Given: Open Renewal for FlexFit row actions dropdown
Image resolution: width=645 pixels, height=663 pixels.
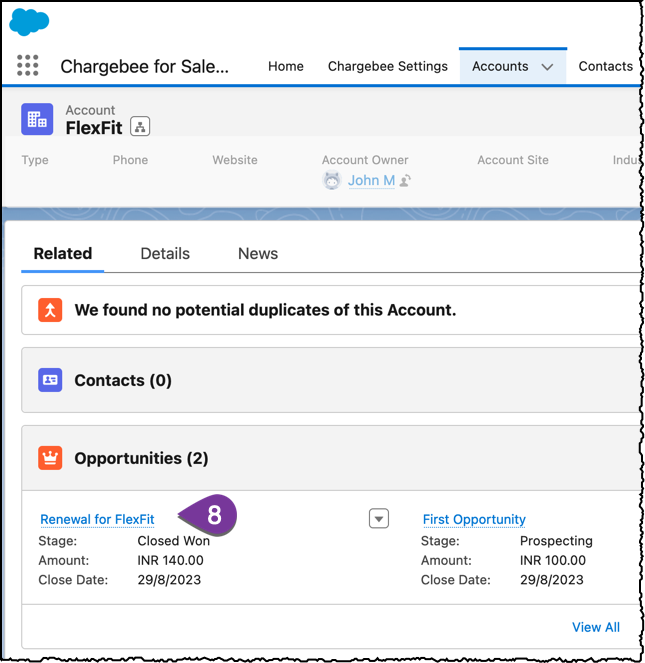Looking at the screenshot, I should tap(378, 518).
